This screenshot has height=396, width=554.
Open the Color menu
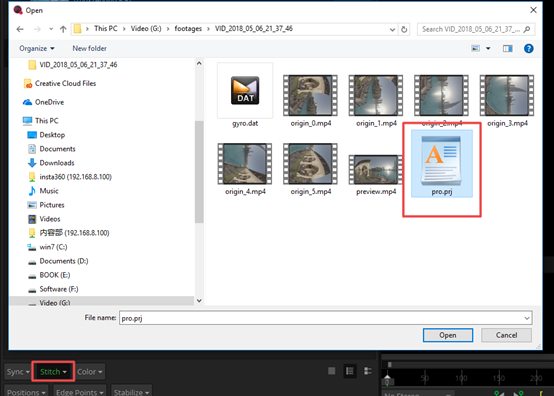89,372
